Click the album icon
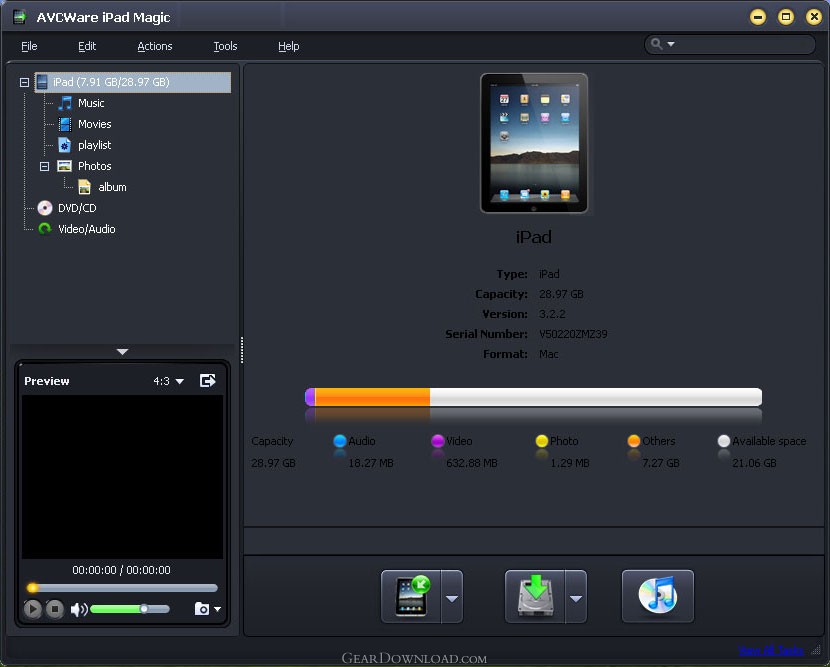This screenshot has height=667, width=830. pos(85,187)
